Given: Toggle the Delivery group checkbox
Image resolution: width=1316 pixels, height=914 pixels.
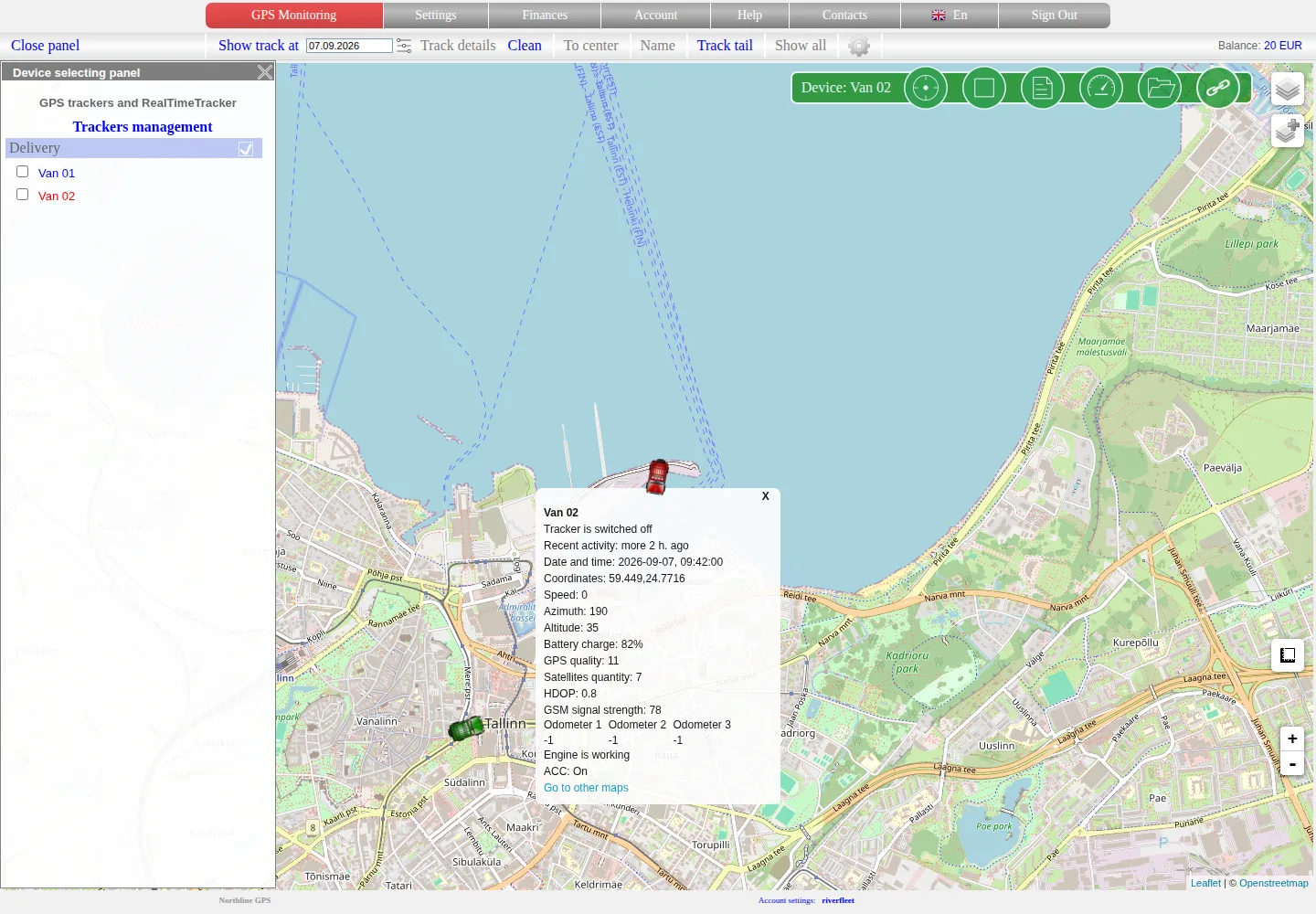Looking at the screenshot, I should (246, 149).
